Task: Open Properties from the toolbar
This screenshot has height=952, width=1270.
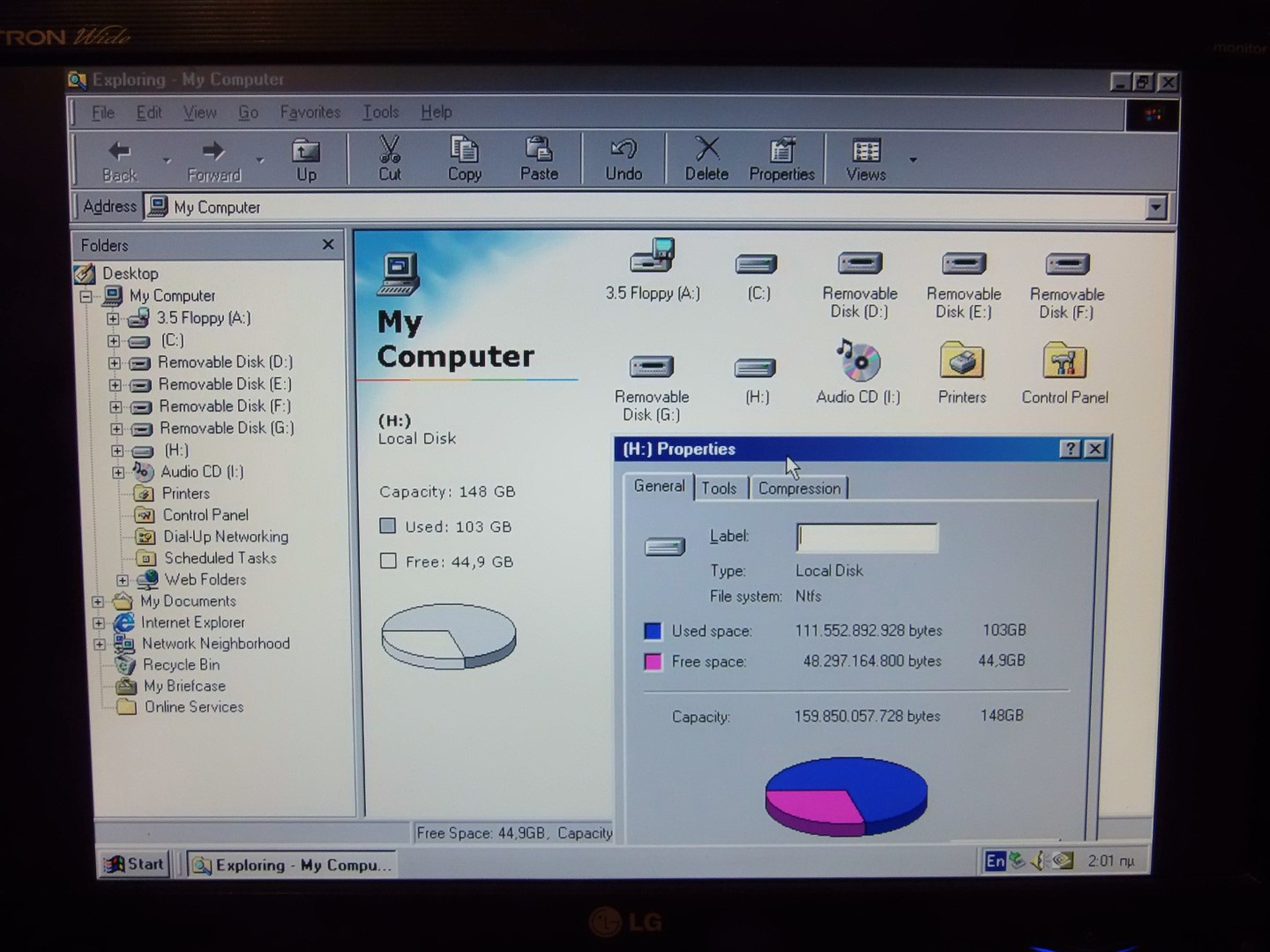Action: click(781, 160)
